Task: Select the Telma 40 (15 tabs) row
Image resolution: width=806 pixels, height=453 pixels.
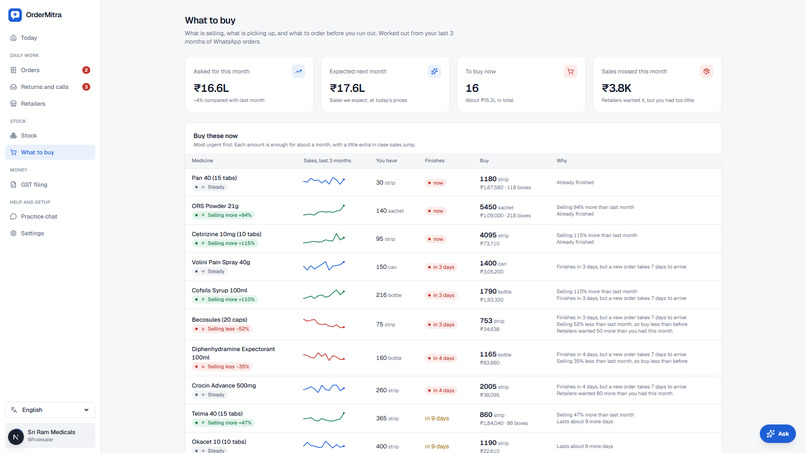Action: [x=453, y=418]
